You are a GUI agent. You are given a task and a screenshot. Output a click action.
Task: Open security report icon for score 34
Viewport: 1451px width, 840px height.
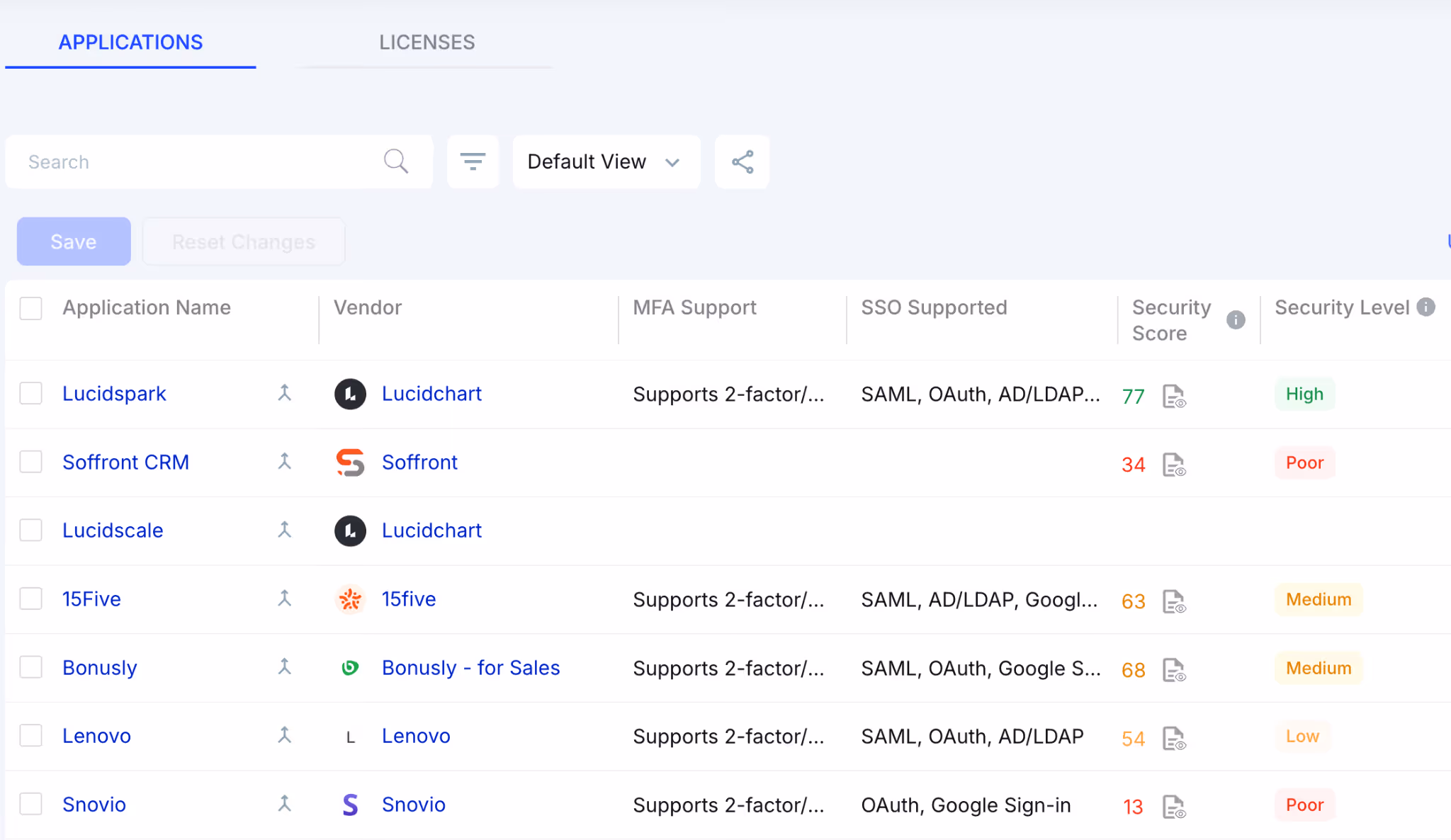[x=1174, y=465]
